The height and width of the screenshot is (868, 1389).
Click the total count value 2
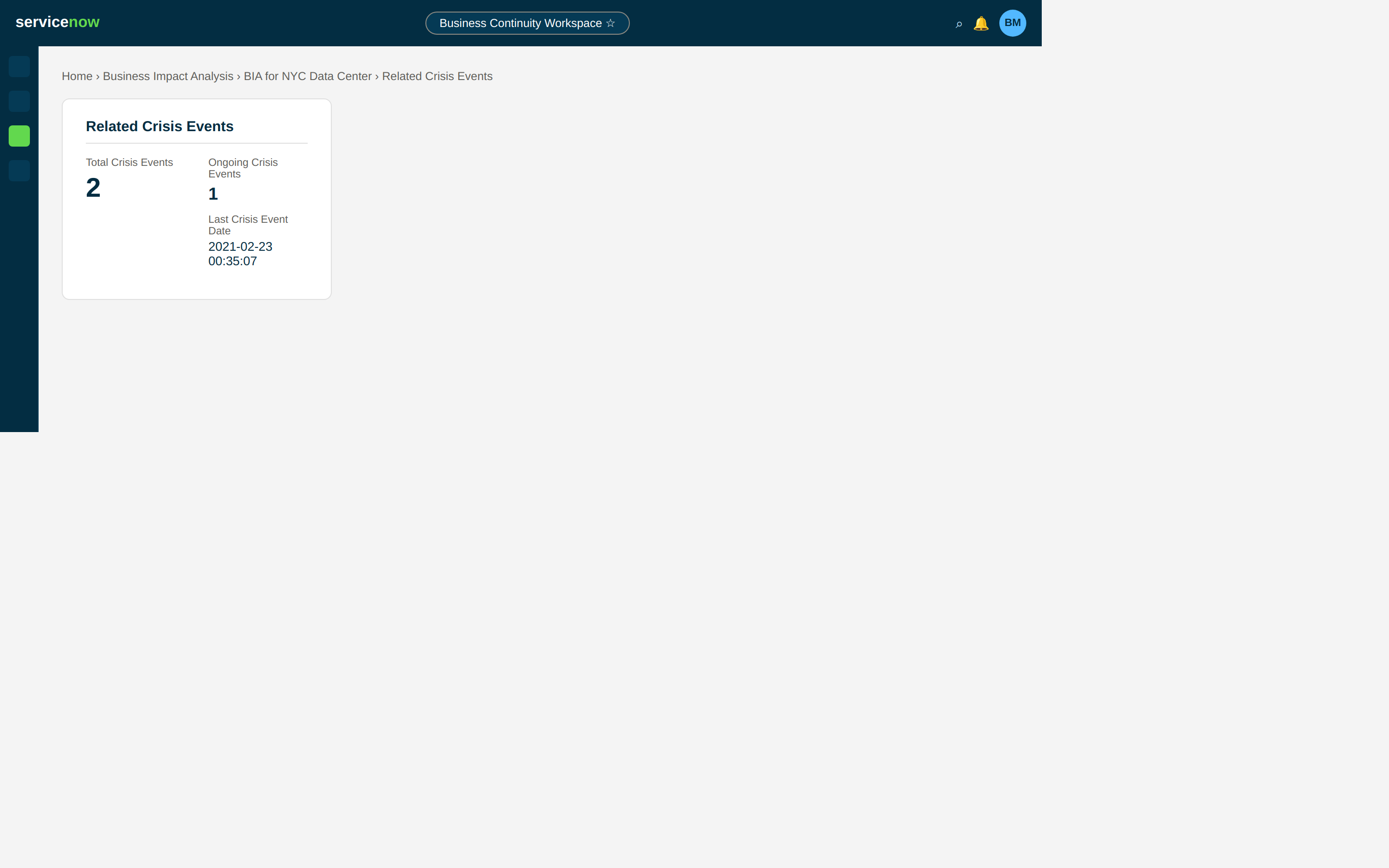93,188
